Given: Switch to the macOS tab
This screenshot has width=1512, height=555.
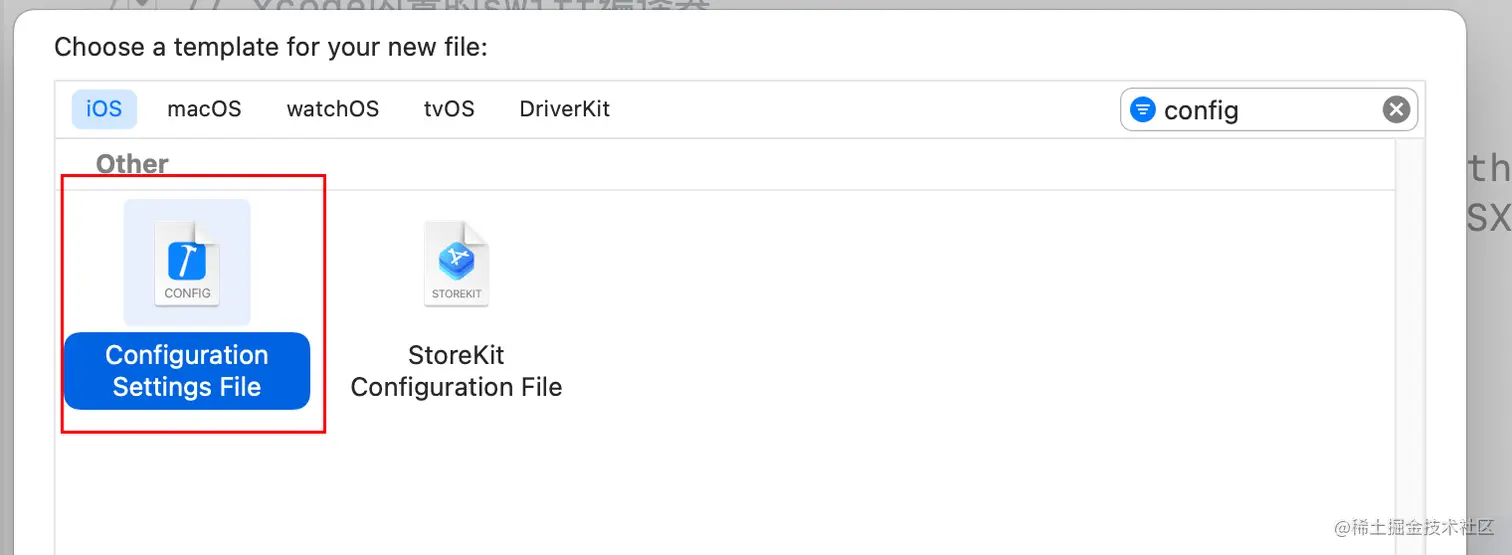Looking at the screenshot, I should (204, 109).
